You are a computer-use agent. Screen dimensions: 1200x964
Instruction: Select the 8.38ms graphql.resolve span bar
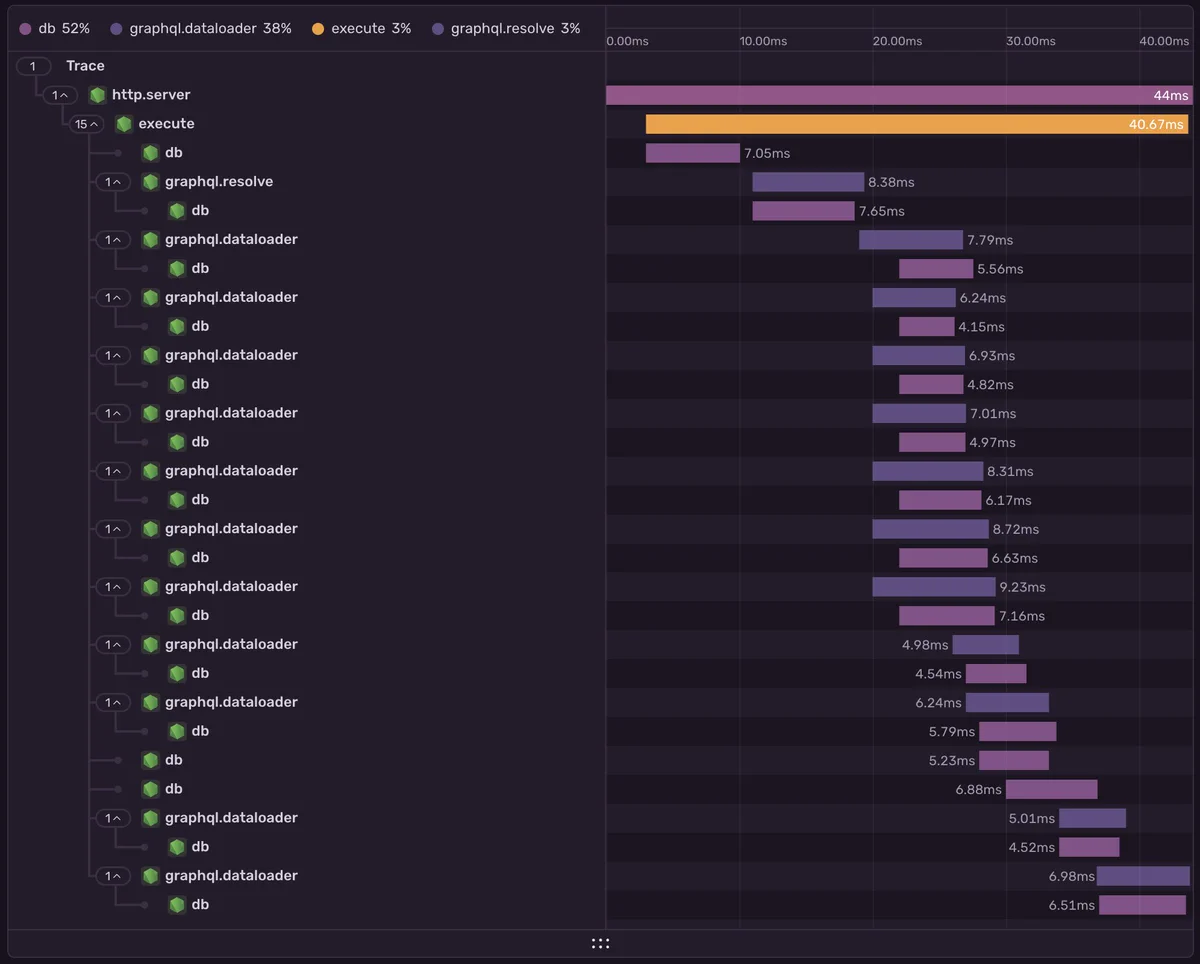(808, 182)
